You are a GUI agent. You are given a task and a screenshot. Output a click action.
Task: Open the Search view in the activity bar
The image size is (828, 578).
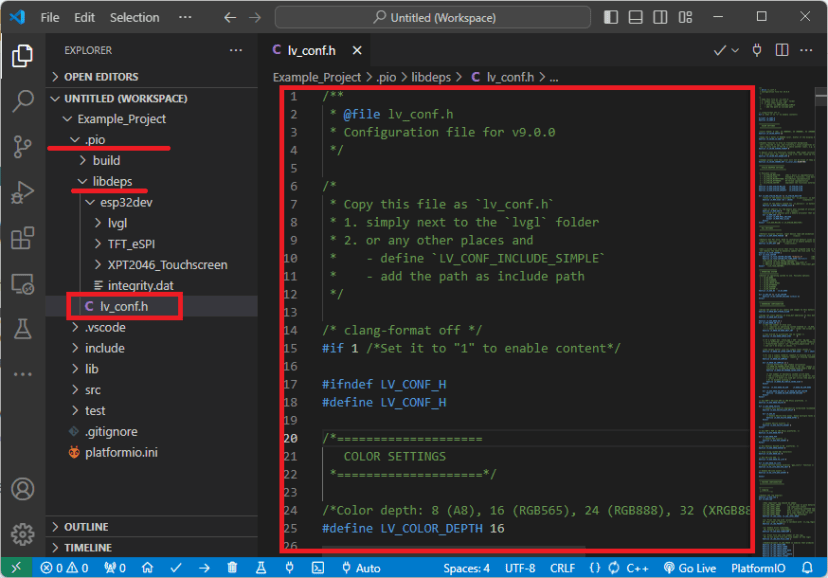click(22, 101)
